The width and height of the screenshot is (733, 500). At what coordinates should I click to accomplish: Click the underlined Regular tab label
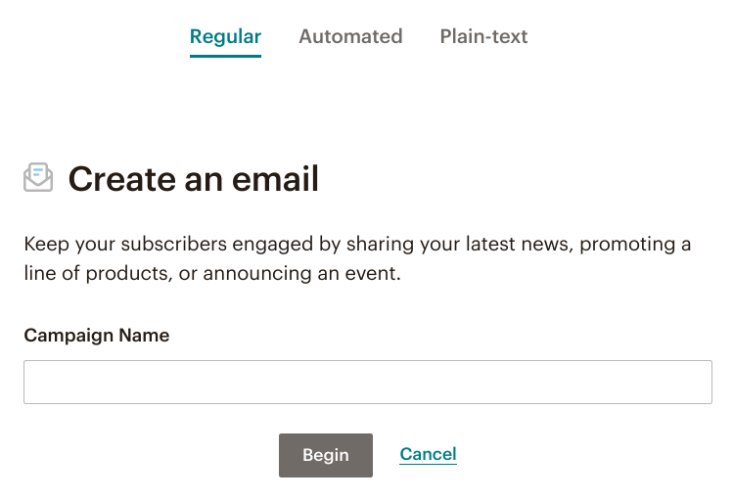coord(225,36)
